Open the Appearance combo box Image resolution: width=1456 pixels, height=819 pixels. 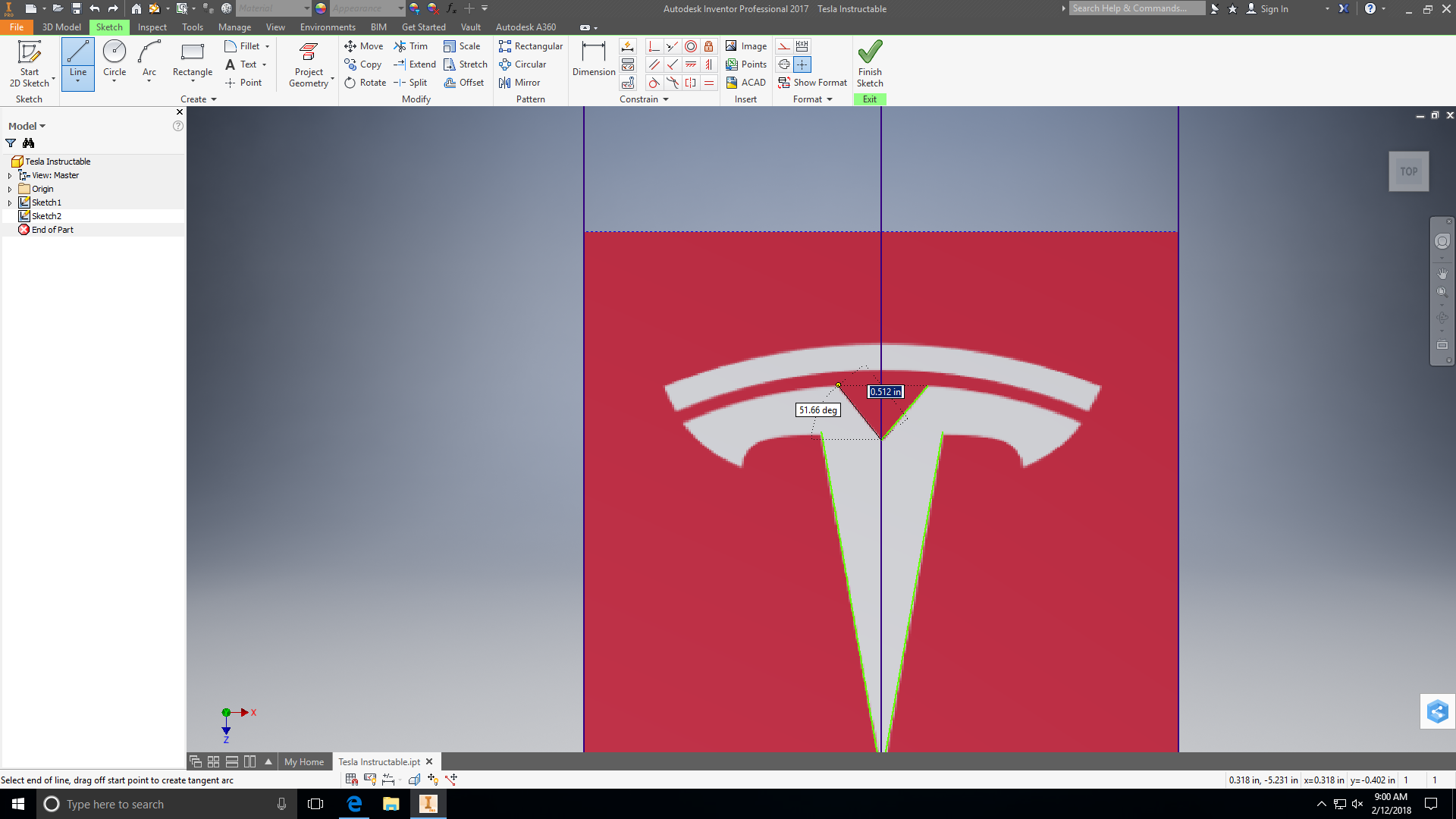367,8
